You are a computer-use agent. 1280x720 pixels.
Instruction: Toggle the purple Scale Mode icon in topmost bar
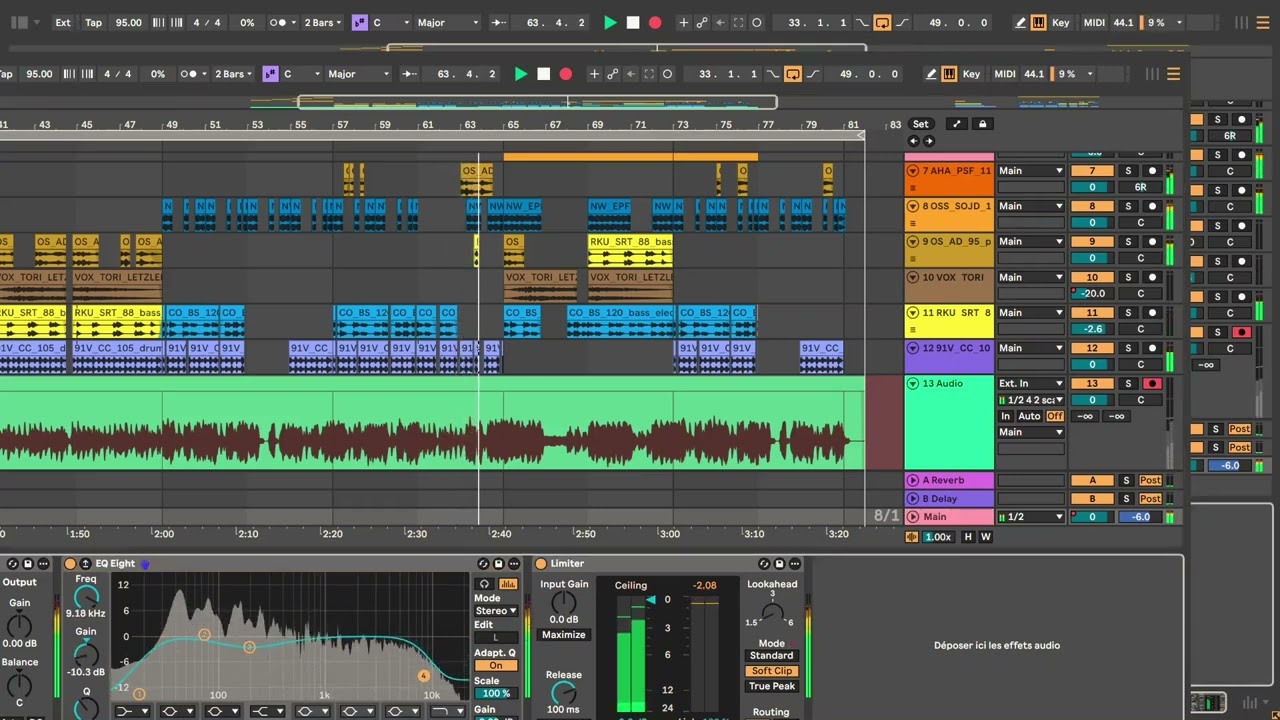click(x=359, y=22)
